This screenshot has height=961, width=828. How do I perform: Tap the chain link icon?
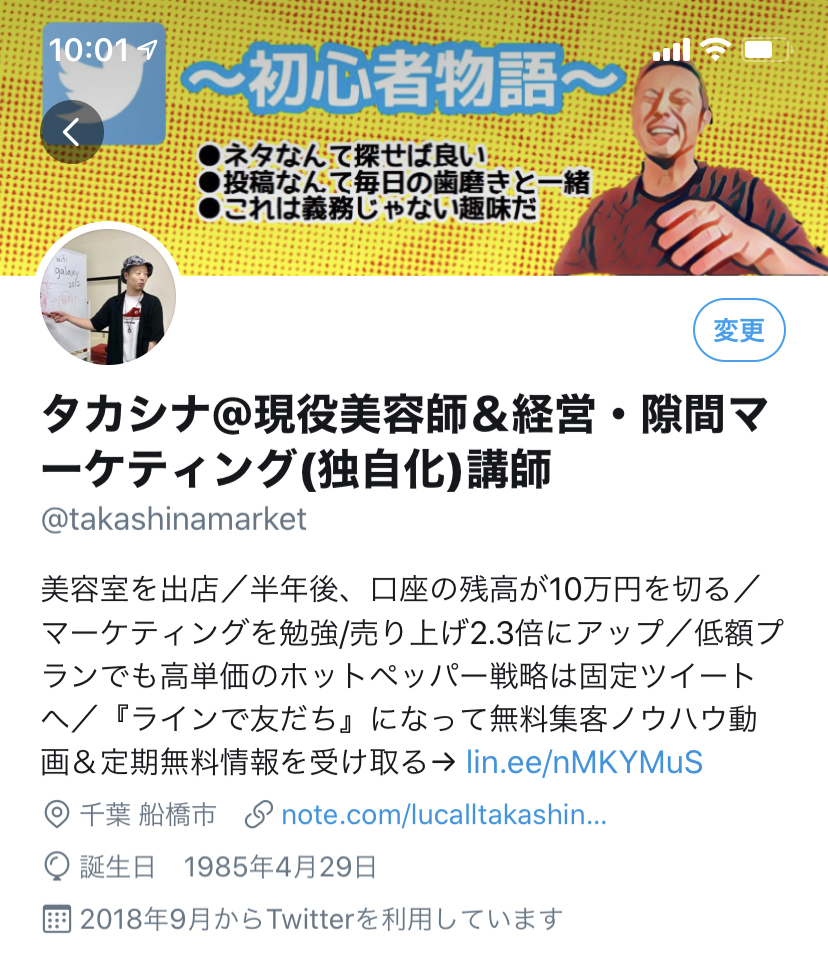point(259,815)
